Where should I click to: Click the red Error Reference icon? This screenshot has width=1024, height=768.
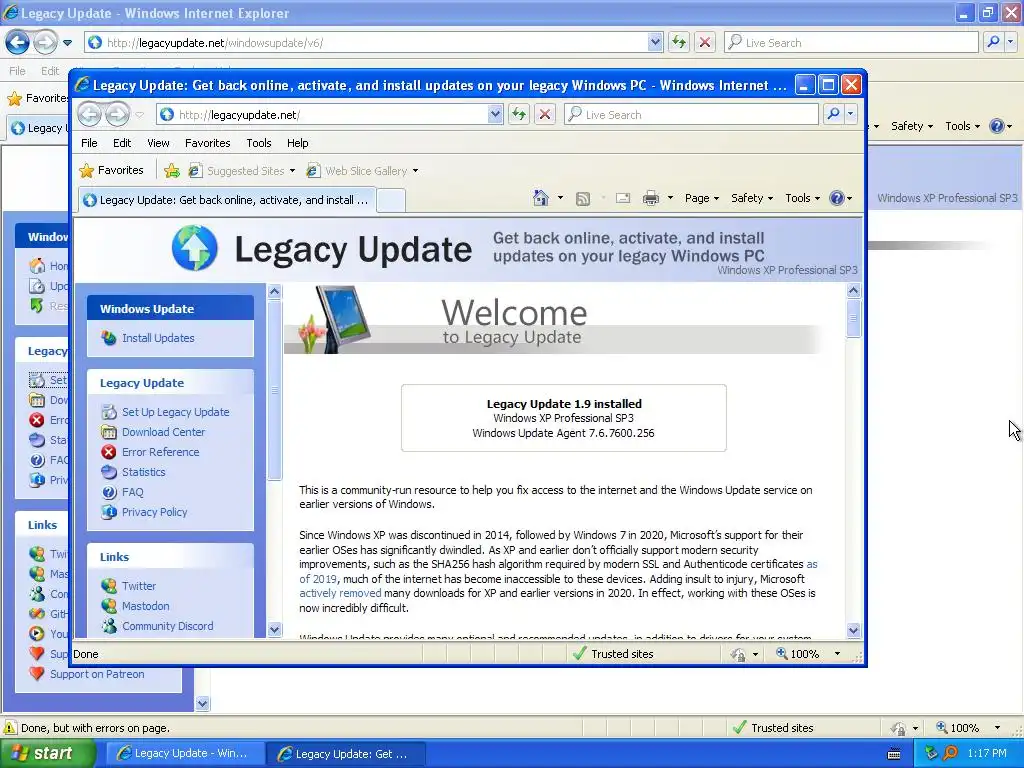(x=108, y=452)
